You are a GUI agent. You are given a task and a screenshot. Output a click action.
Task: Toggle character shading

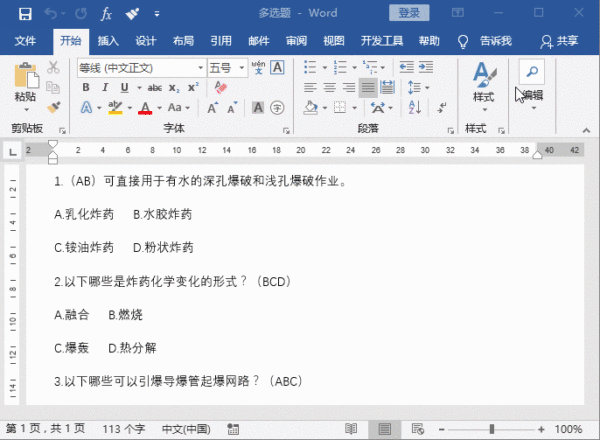coord(258,108)
